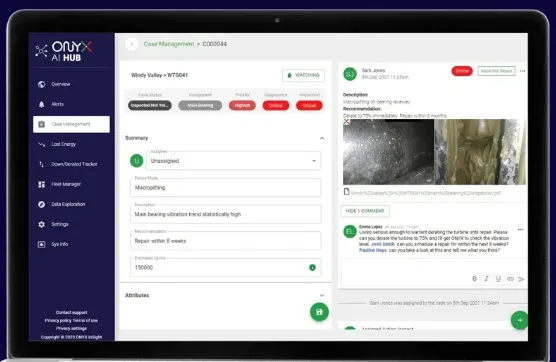Viewport: 556px width, 362px height.
Task: Open the Assignee dropdown
Action: pos(234,161)
